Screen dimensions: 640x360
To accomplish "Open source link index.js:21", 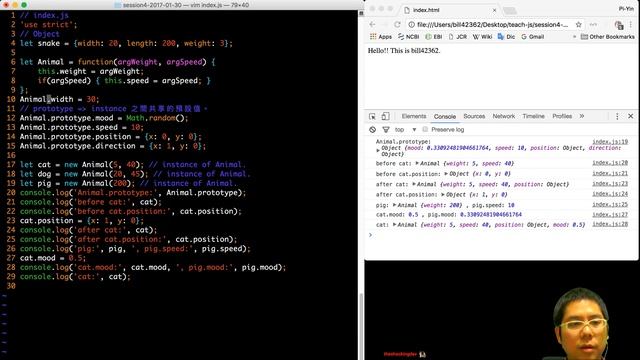I will [x=610, y=173].
